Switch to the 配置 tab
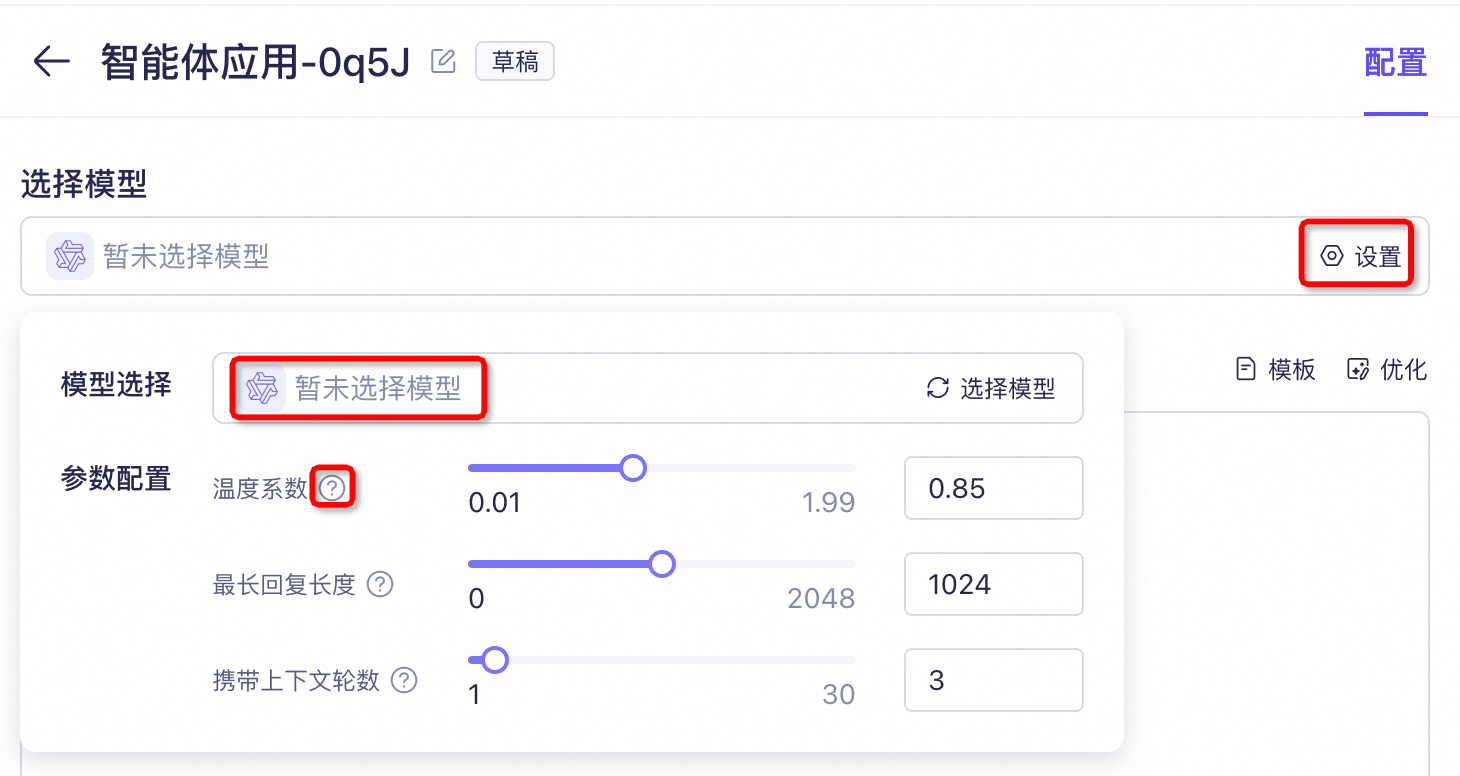Image resolution: width=1460 pixels, height=776 pixels. (1395, 63)
